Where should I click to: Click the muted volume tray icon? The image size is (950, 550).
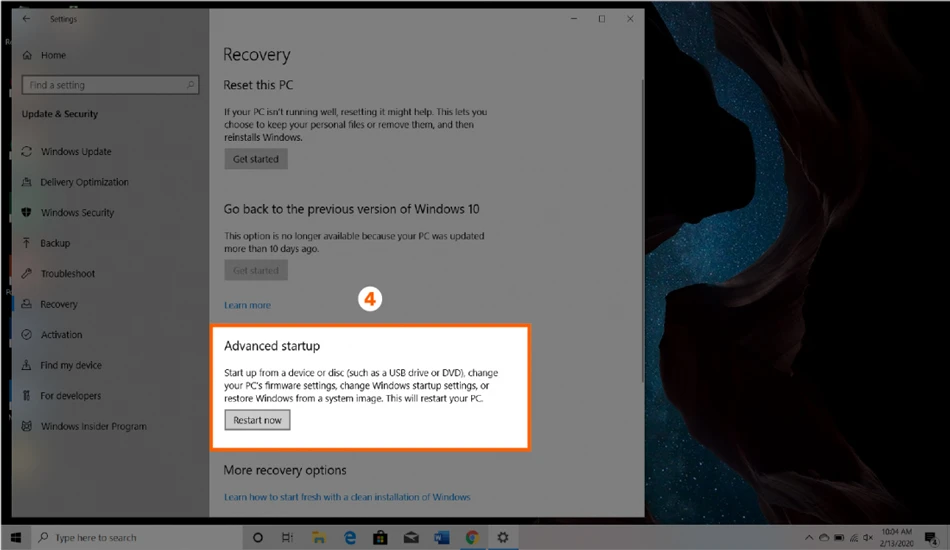[x=868, y=537]
